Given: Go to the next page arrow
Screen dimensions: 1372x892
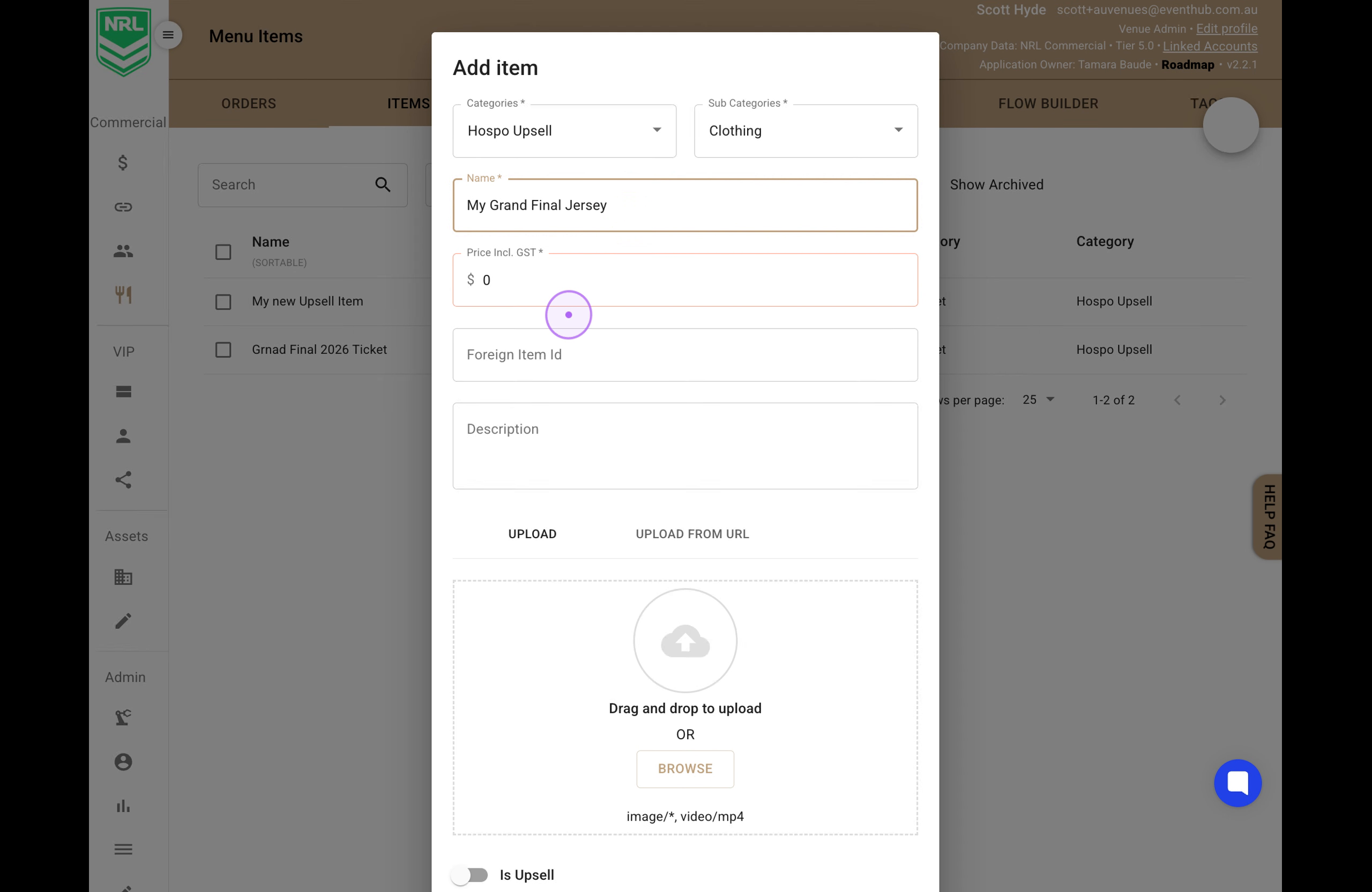Looking at the screenshot, I should (x=1222, y=400).
